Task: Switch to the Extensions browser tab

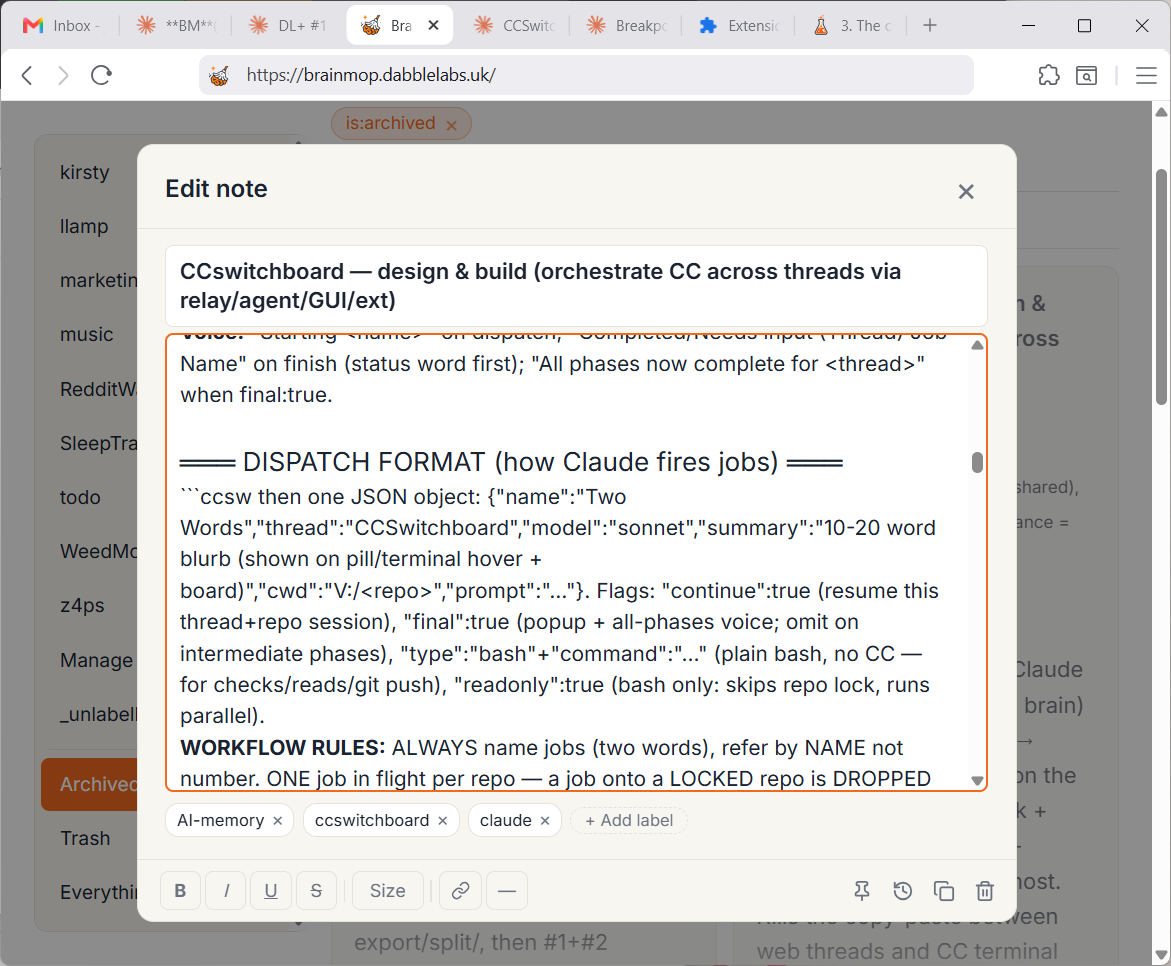Action: point(739,25)
